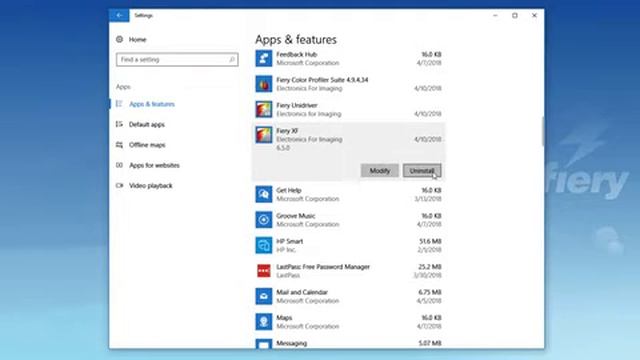Open Default apps settings page
This screenshot has height=360, width=640.
pyautogui.click(x=147, y=124)
